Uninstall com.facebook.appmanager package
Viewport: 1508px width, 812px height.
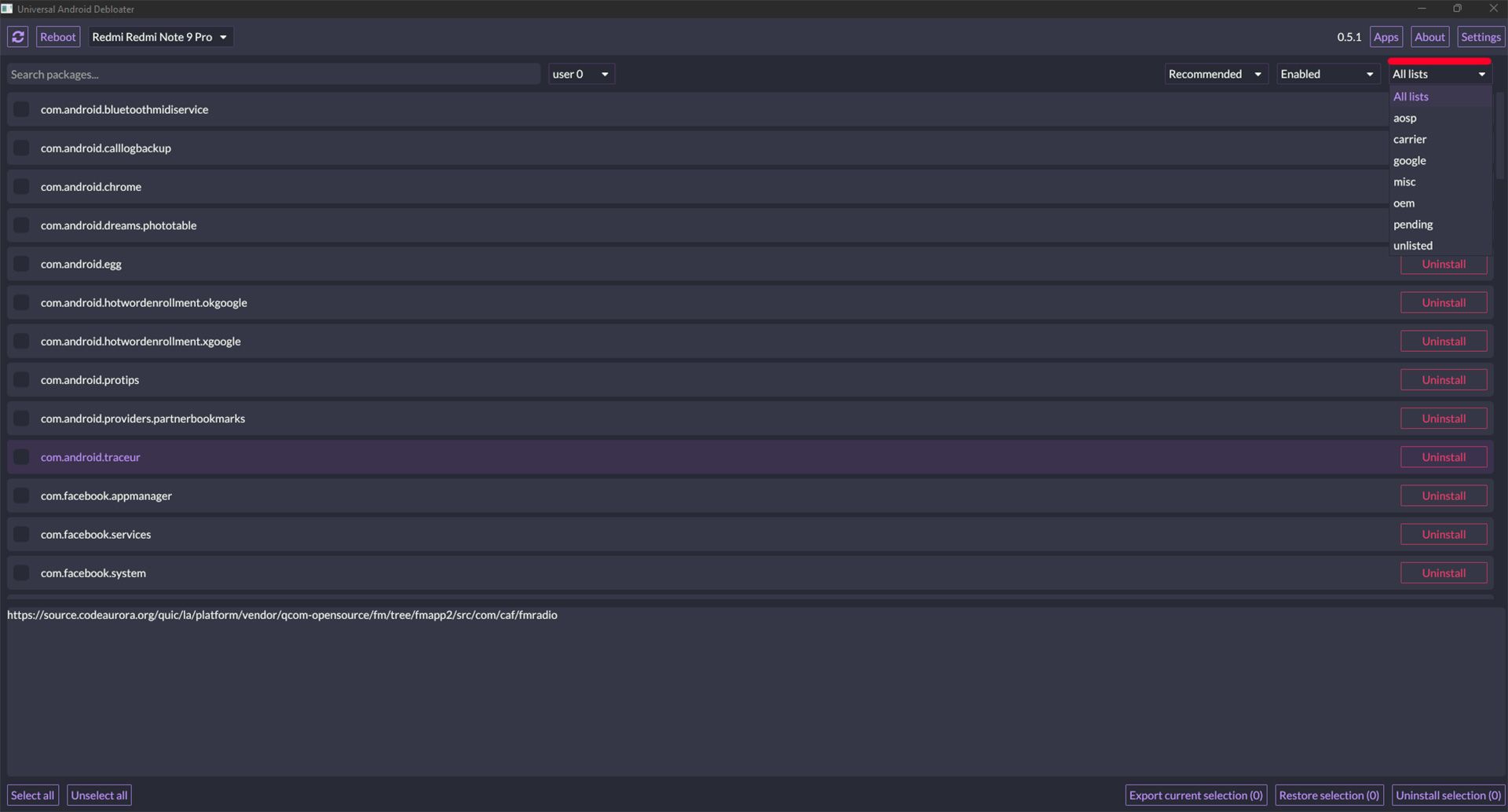point(1444,496)
